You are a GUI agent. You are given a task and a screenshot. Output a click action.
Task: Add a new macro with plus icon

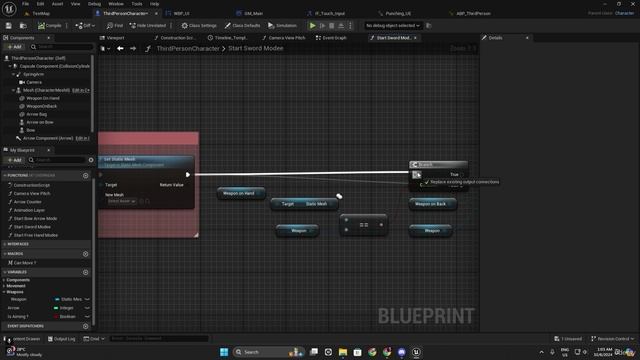pos(86,254)
